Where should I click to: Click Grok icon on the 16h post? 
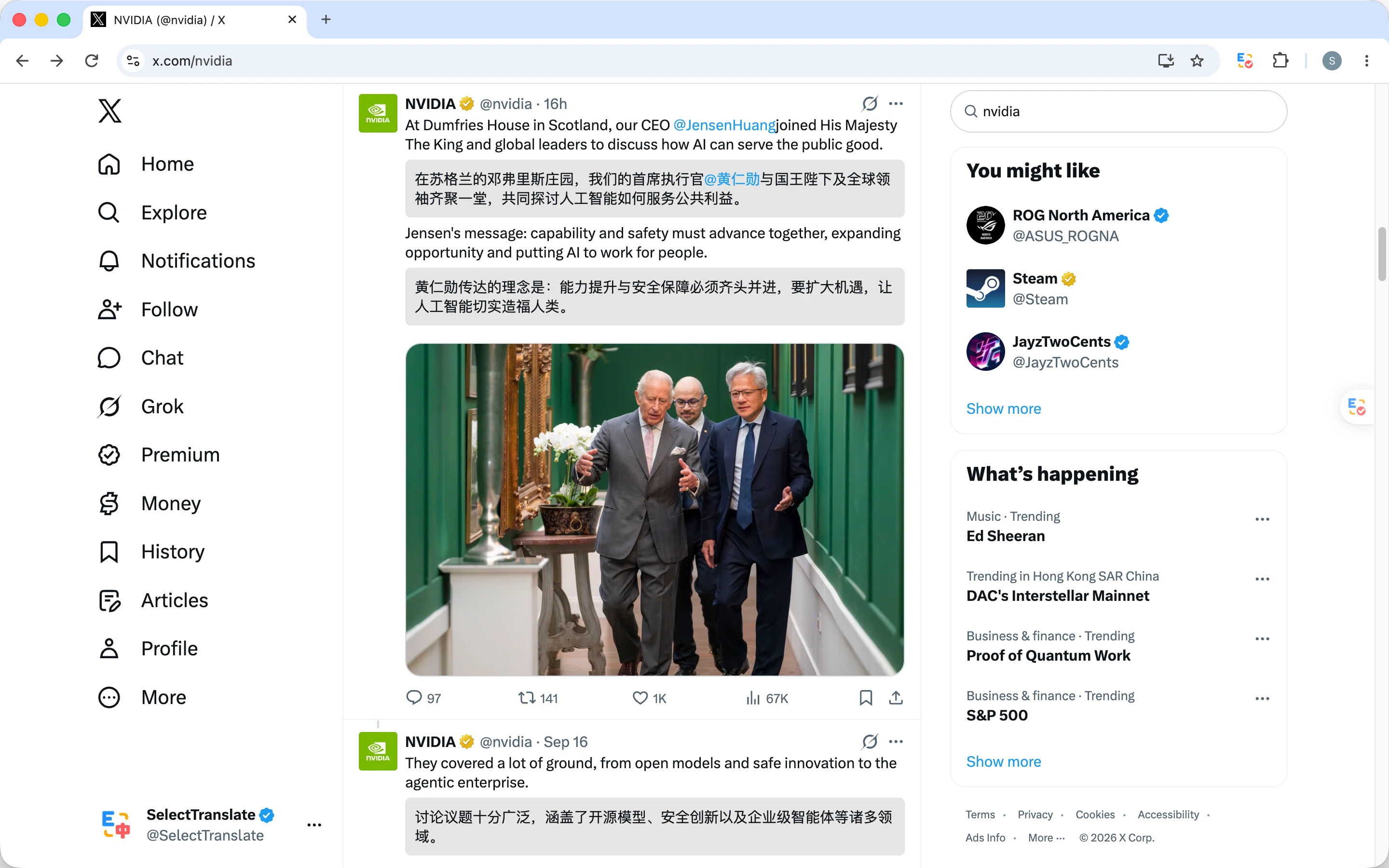[870, 103]
